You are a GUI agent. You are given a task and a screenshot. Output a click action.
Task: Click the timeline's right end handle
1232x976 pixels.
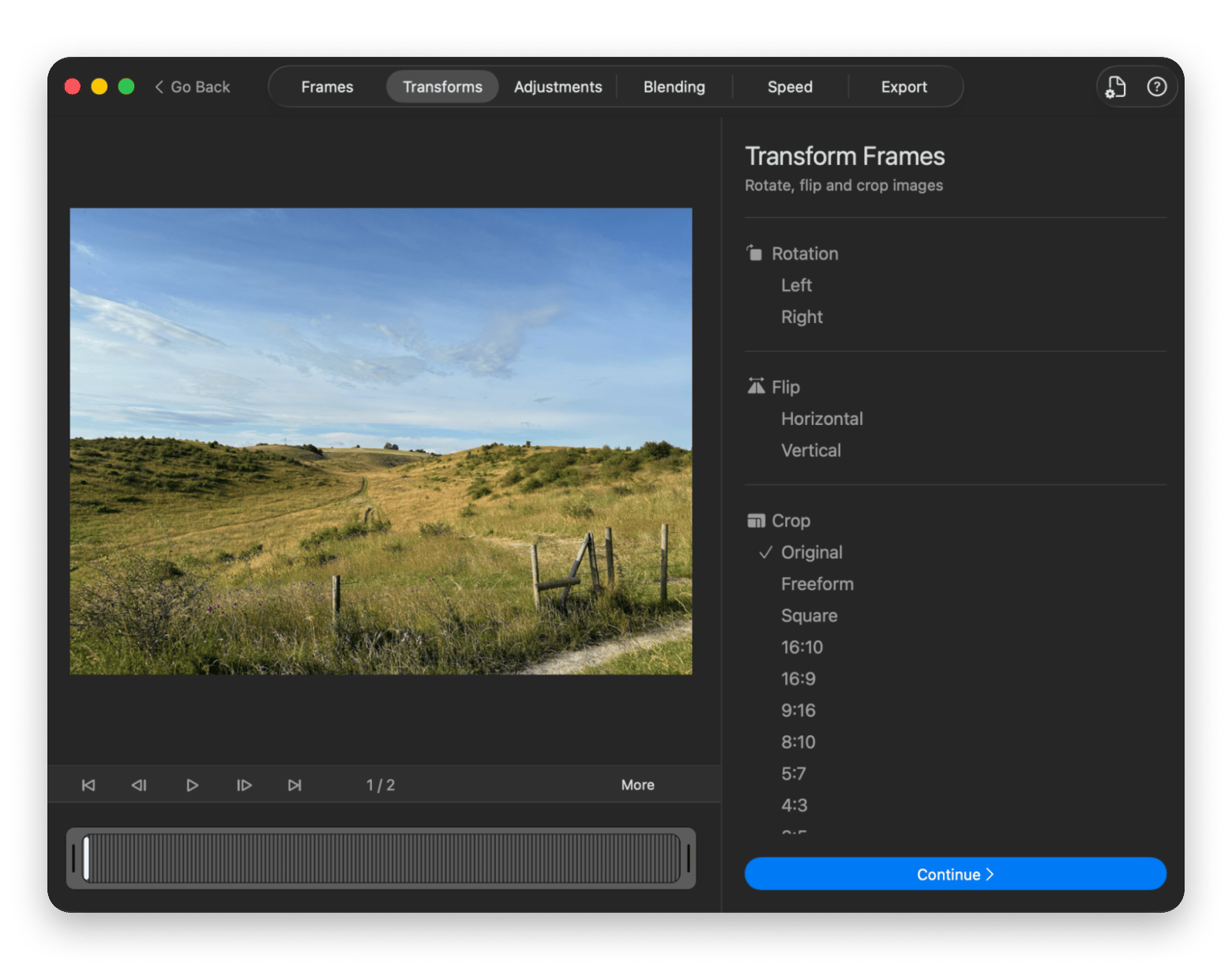point(689,858)
